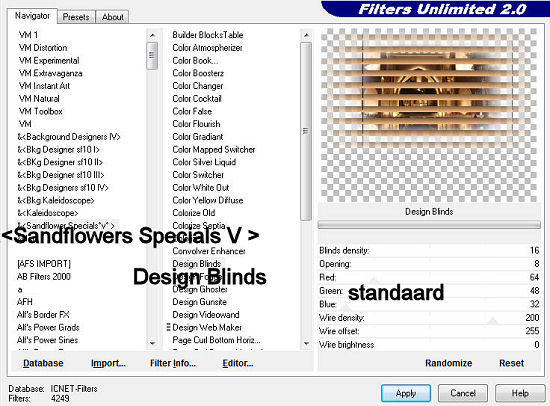This screenshot has height=406, width=550.
Task: Choose Color Gradiant filter
Action: (x=198, y=137)
